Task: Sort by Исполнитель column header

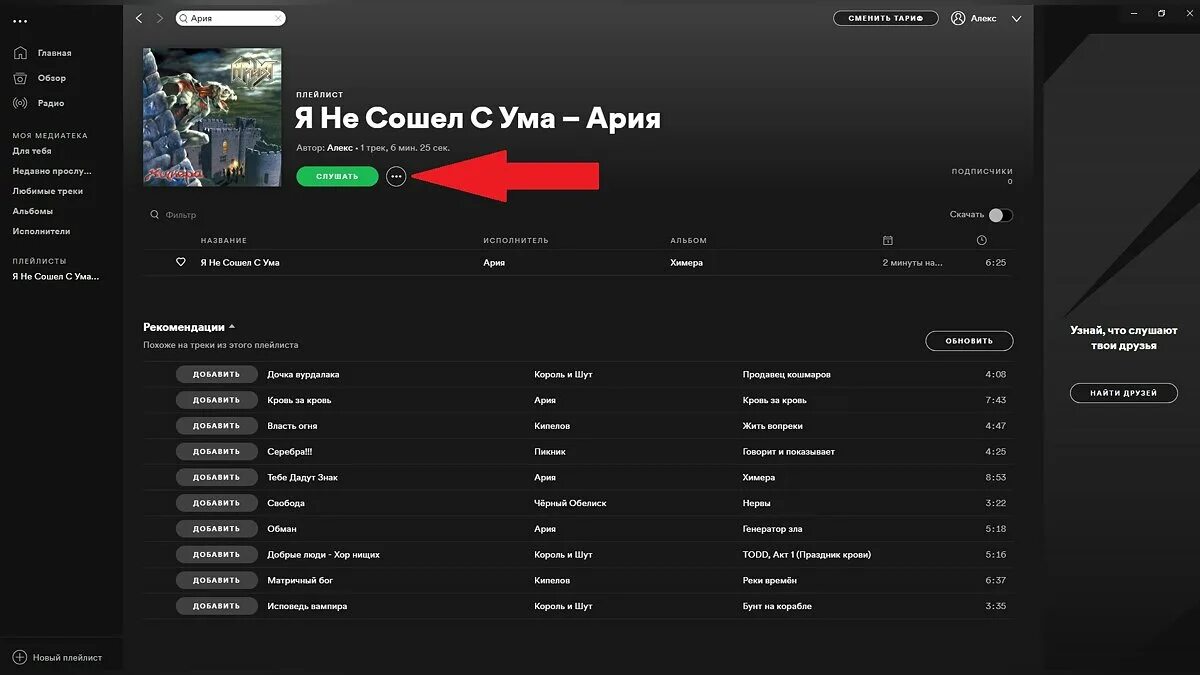Action: pyautogui.click(x=516, y=240)
